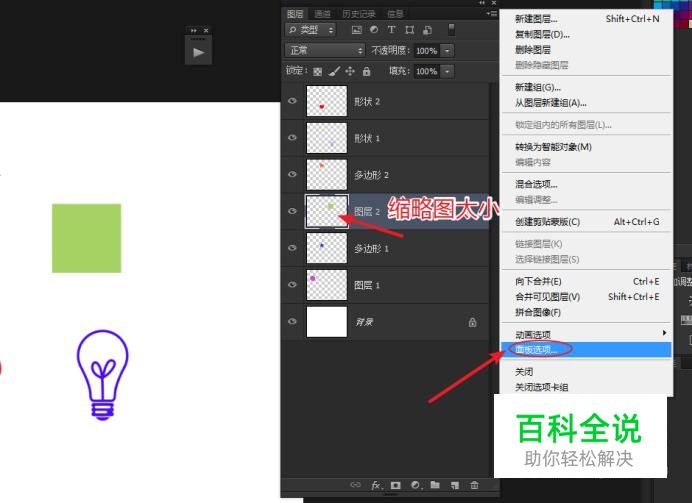Select the 背景 layer thumbnail
Viewport: 692px width, 503px height.
[x=327, y=322]
